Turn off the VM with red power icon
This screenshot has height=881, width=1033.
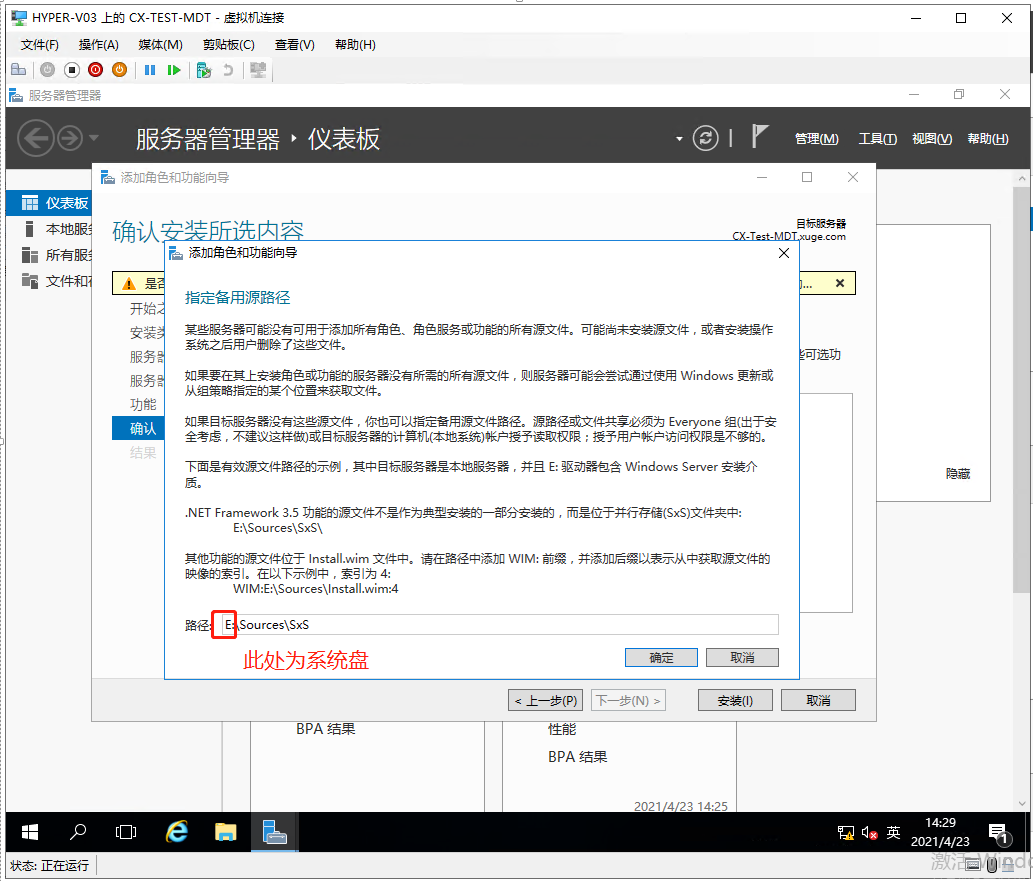96,70
